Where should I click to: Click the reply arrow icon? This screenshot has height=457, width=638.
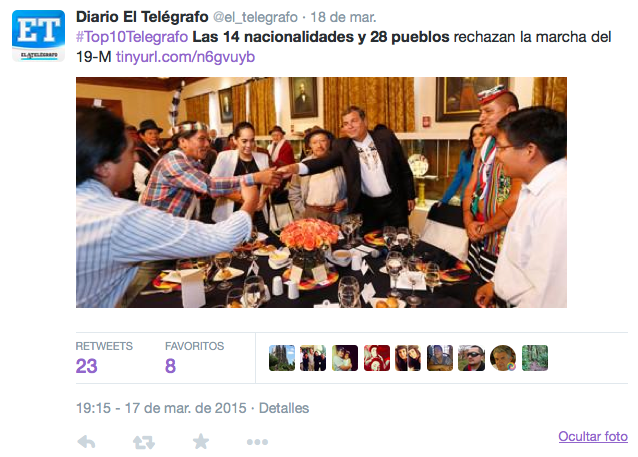coord(86,442)
